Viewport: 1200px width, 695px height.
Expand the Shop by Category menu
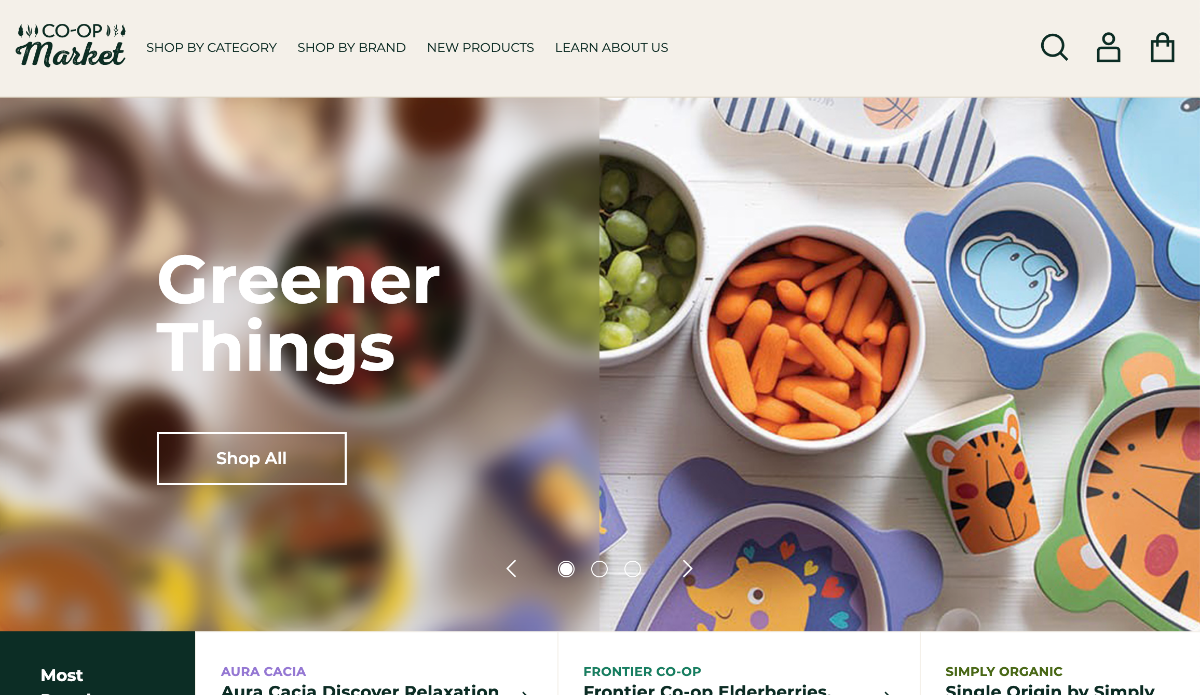pyautogui.click(x=211, y=47)
